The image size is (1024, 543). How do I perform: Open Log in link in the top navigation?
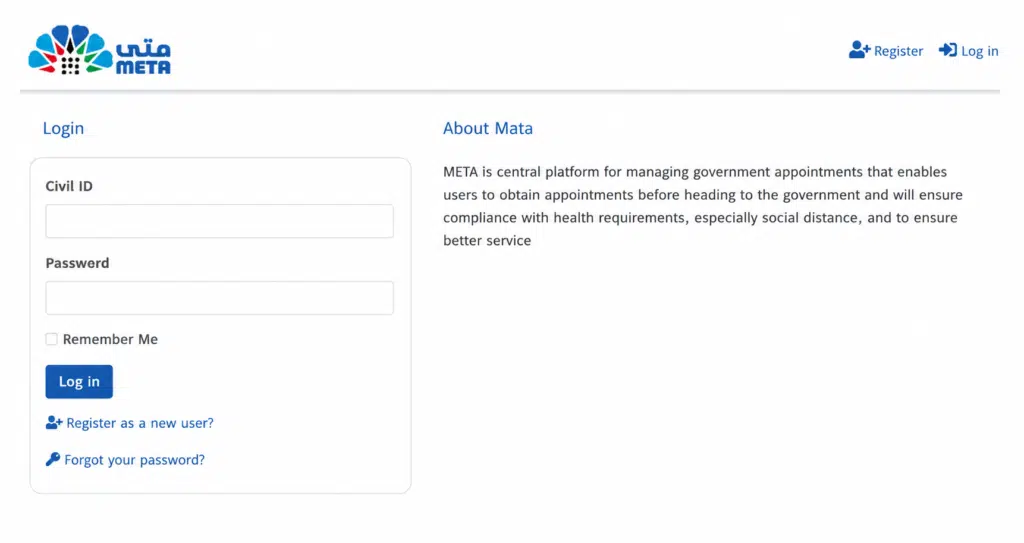[x=979, y=51]
